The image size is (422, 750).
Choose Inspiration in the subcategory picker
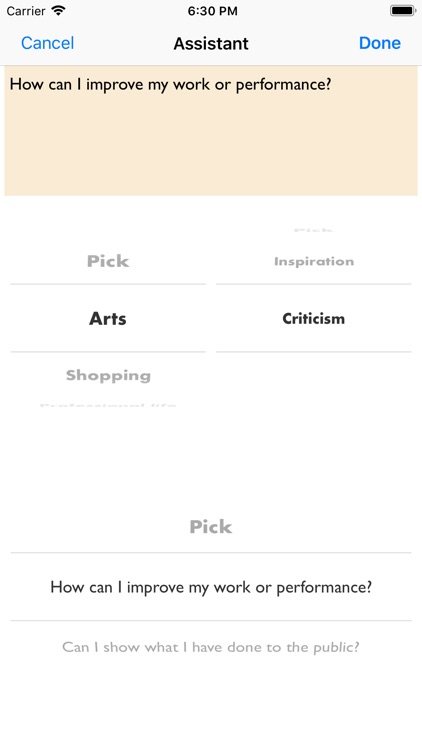tap(314, 261)
